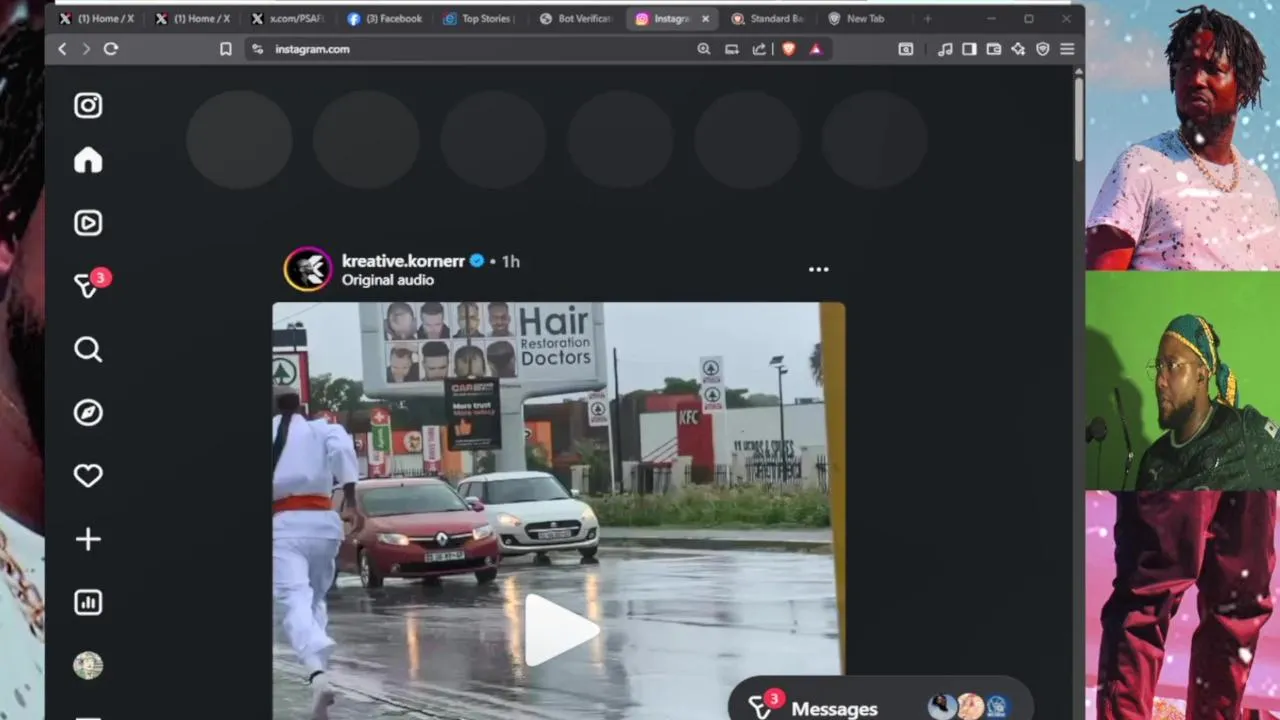Click the page vertical scrollbar

(1079, 118)
